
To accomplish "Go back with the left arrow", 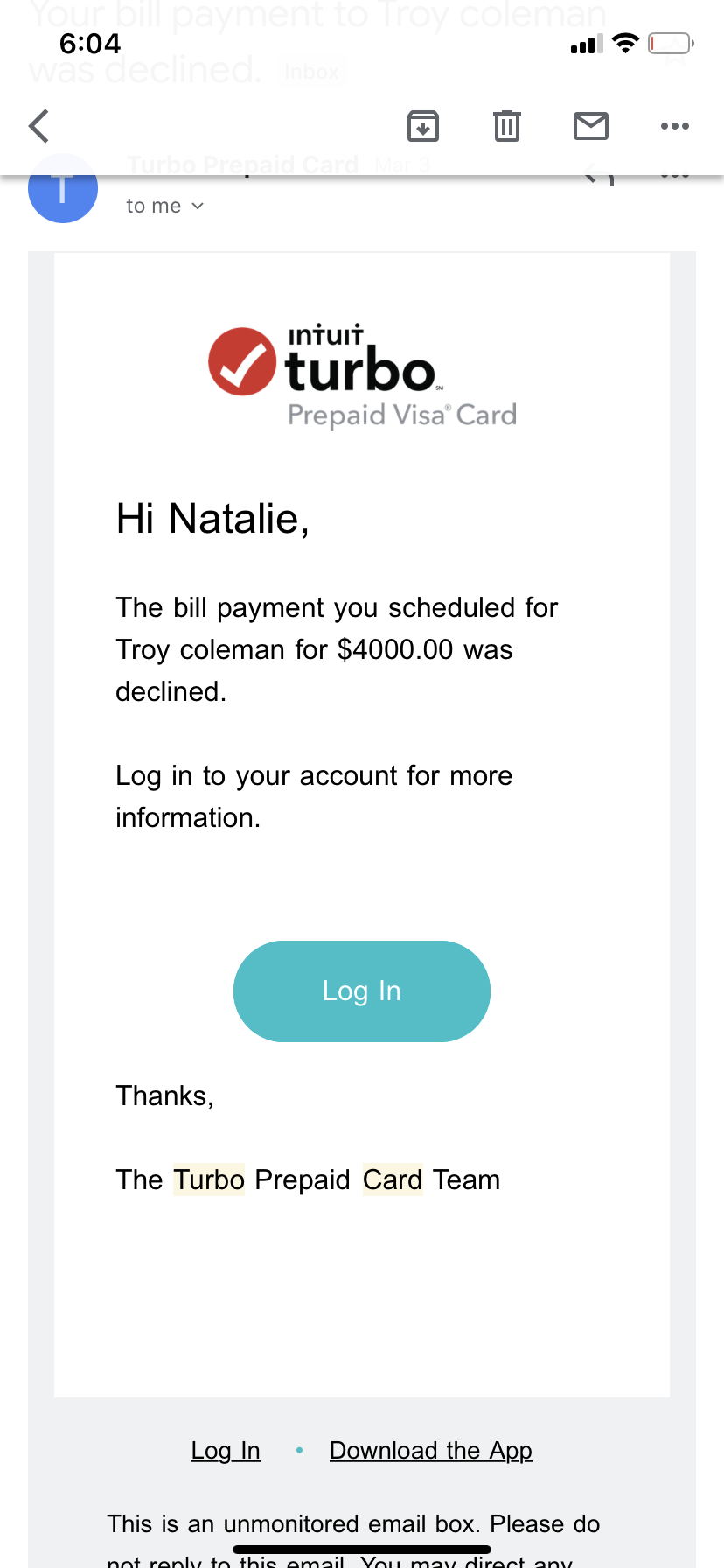I will pyautogui.click(x=39, y=126).
